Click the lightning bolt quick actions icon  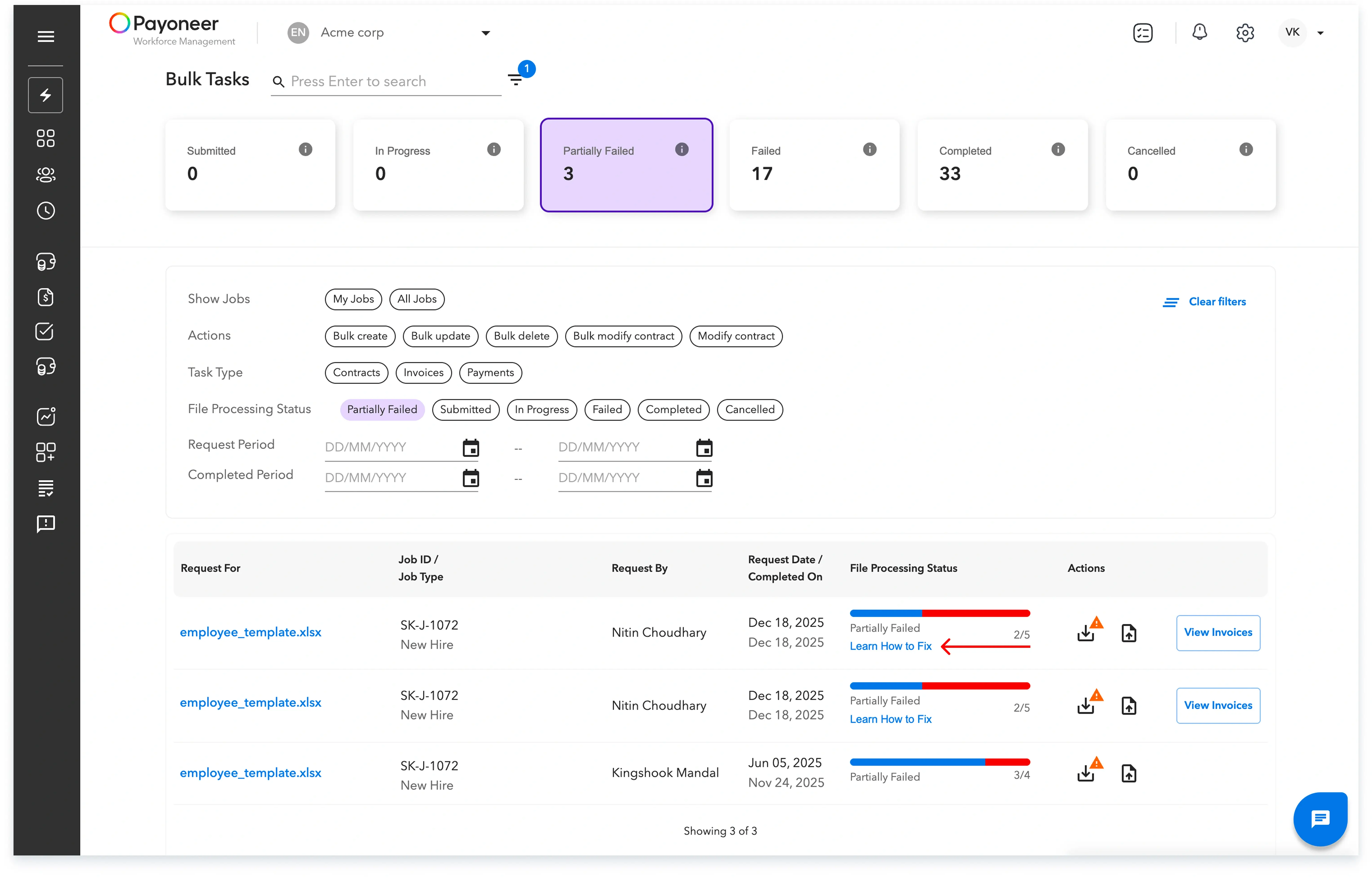pyautogui.click(x=46, y=95)
